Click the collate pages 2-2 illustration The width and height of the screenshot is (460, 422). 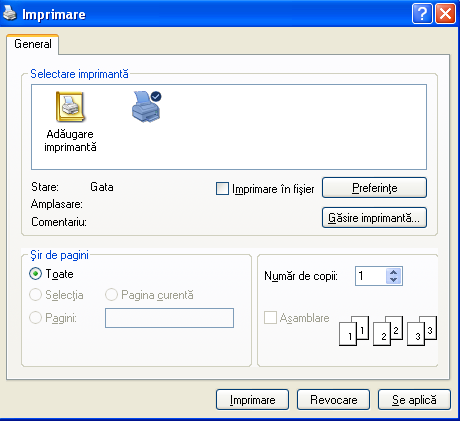(x=388, y=331)
